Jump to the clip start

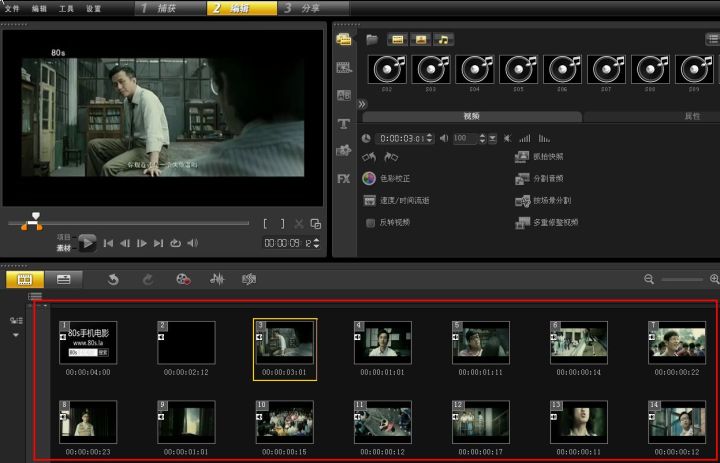tap(108, 243)
